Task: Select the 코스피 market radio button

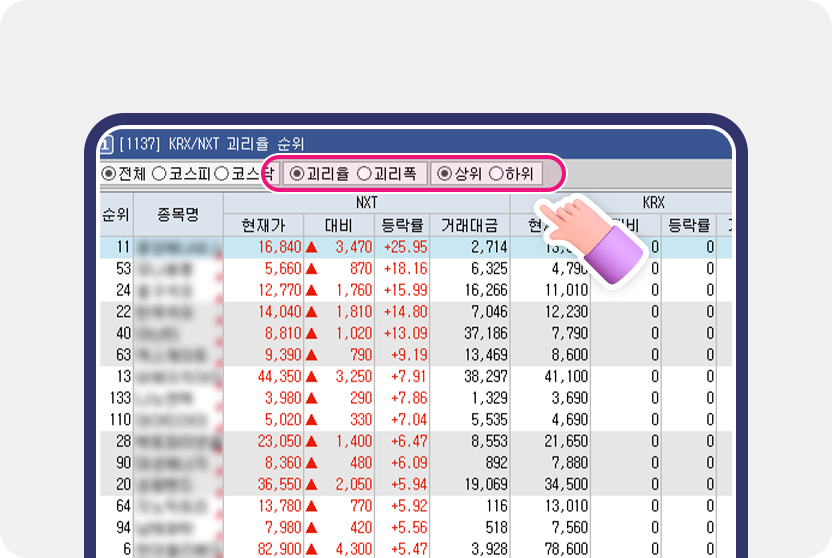Action: (159, 173)
